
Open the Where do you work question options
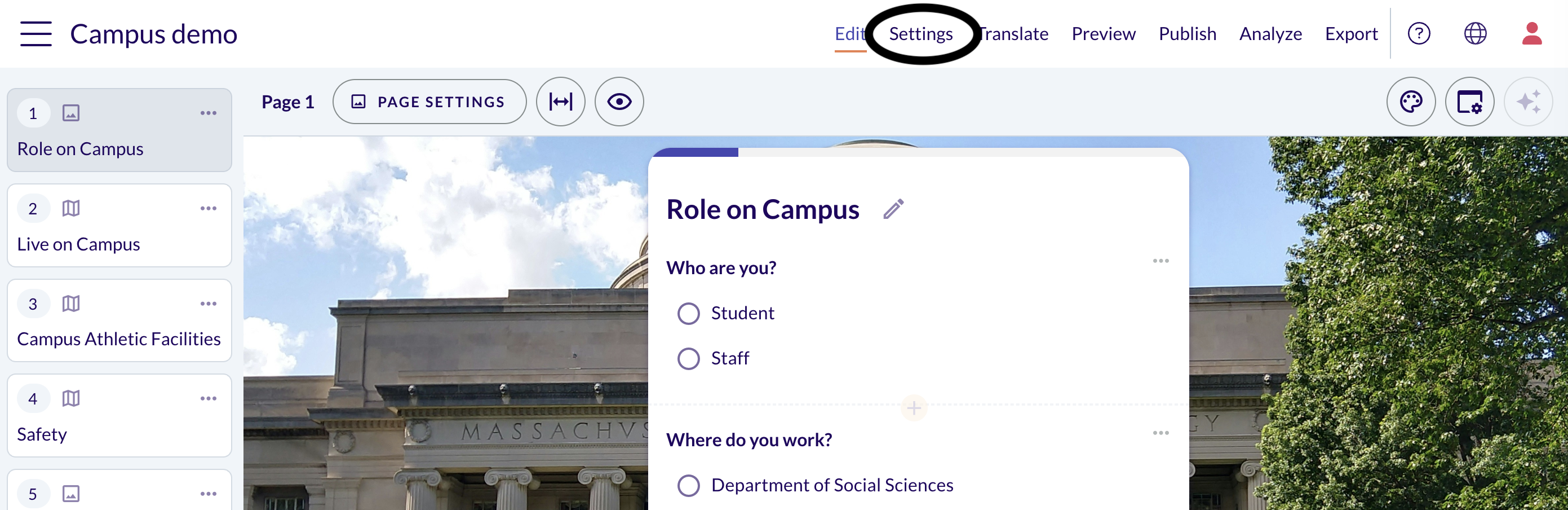(x=1160, y=433)
